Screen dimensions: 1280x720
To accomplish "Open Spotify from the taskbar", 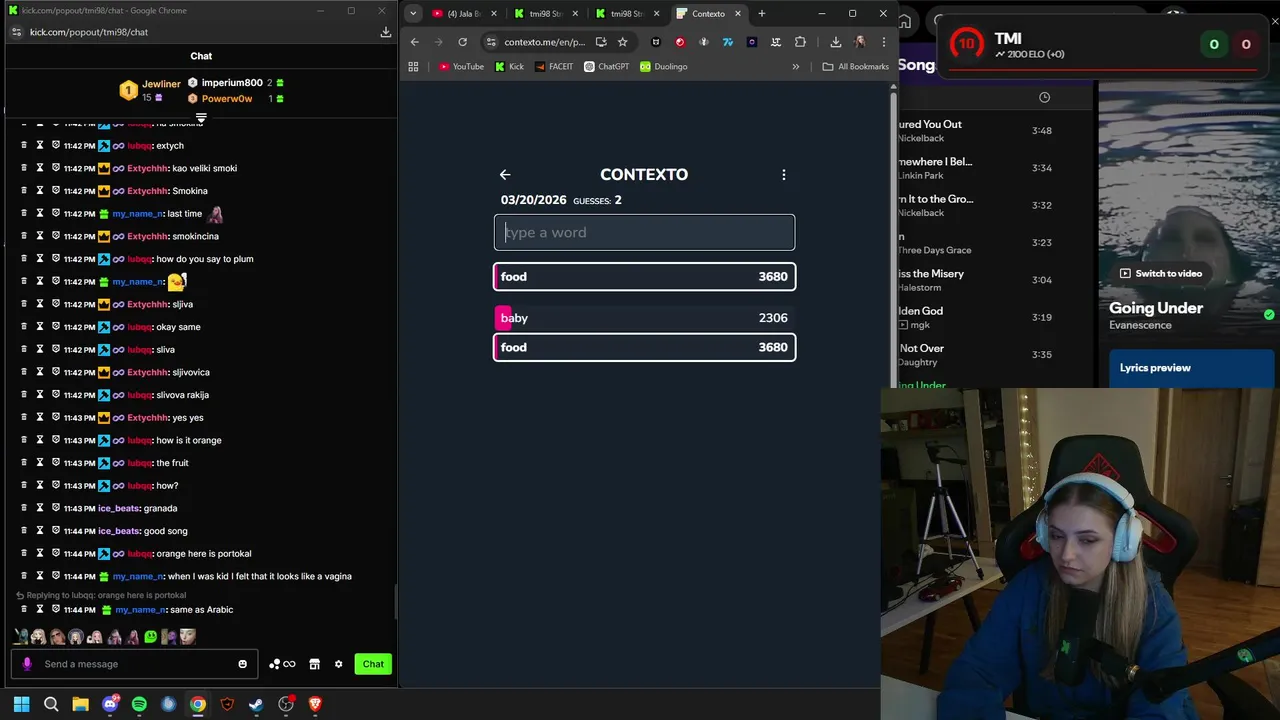I will [139, 704].
